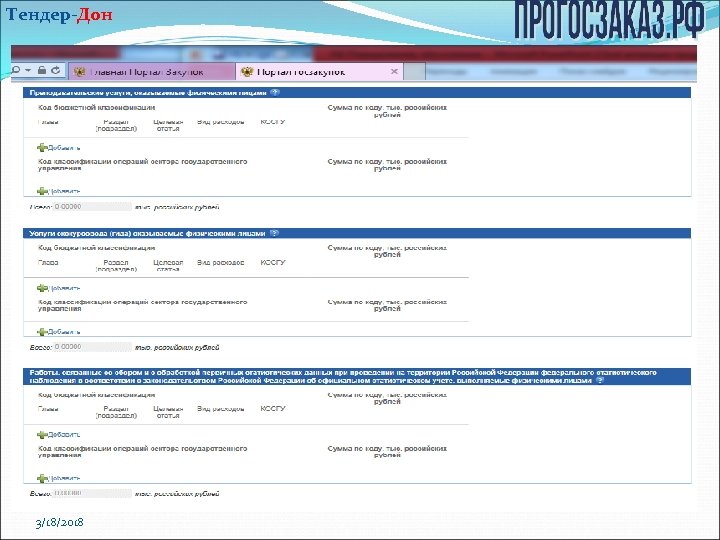Viewport: 720px width, 540px height.
Task: Open help for Преподавательские услуги section
Action: (275, 92)
